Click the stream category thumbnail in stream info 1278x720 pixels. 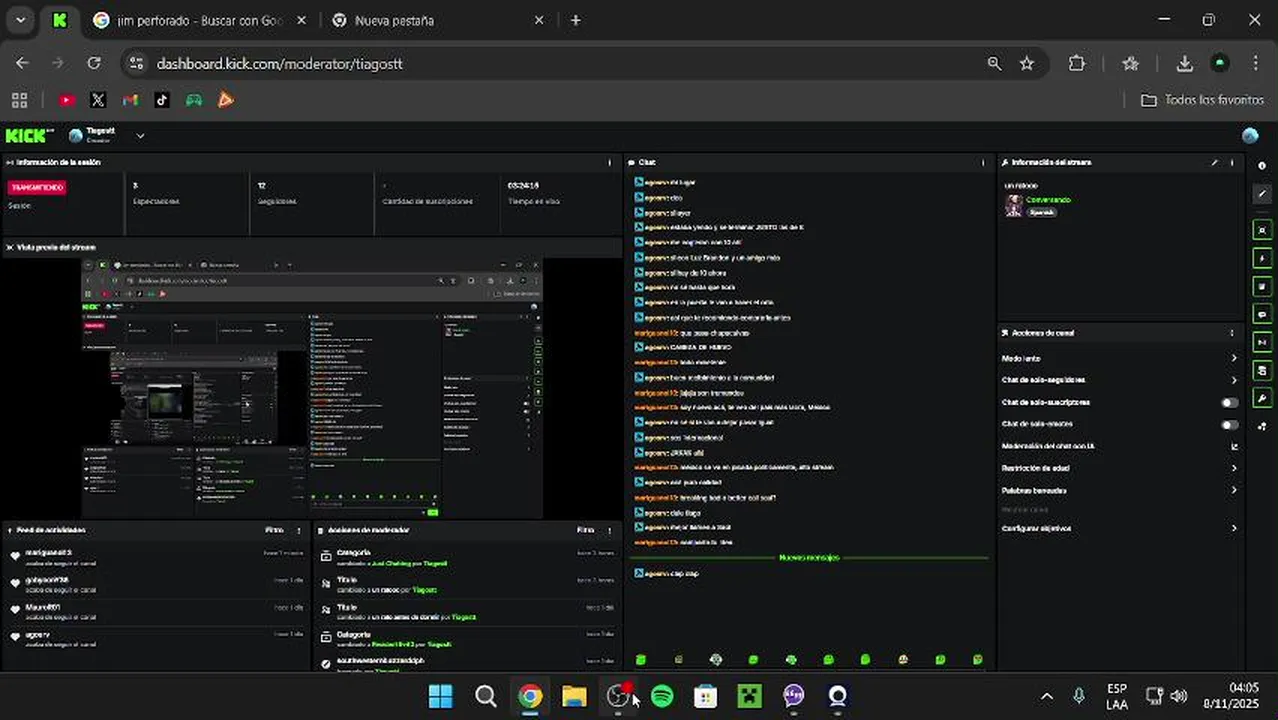pyautogui.click(x=1014, y=205)
